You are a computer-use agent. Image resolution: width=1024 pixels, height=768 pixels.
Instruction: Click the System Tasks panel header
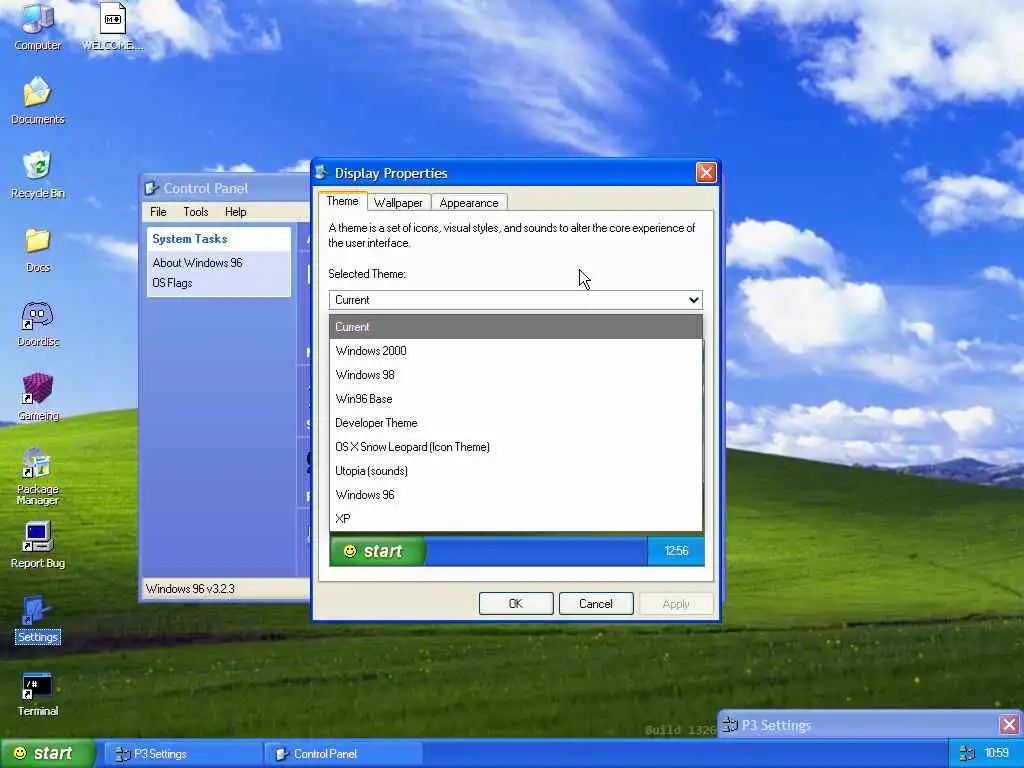(219, 239)
